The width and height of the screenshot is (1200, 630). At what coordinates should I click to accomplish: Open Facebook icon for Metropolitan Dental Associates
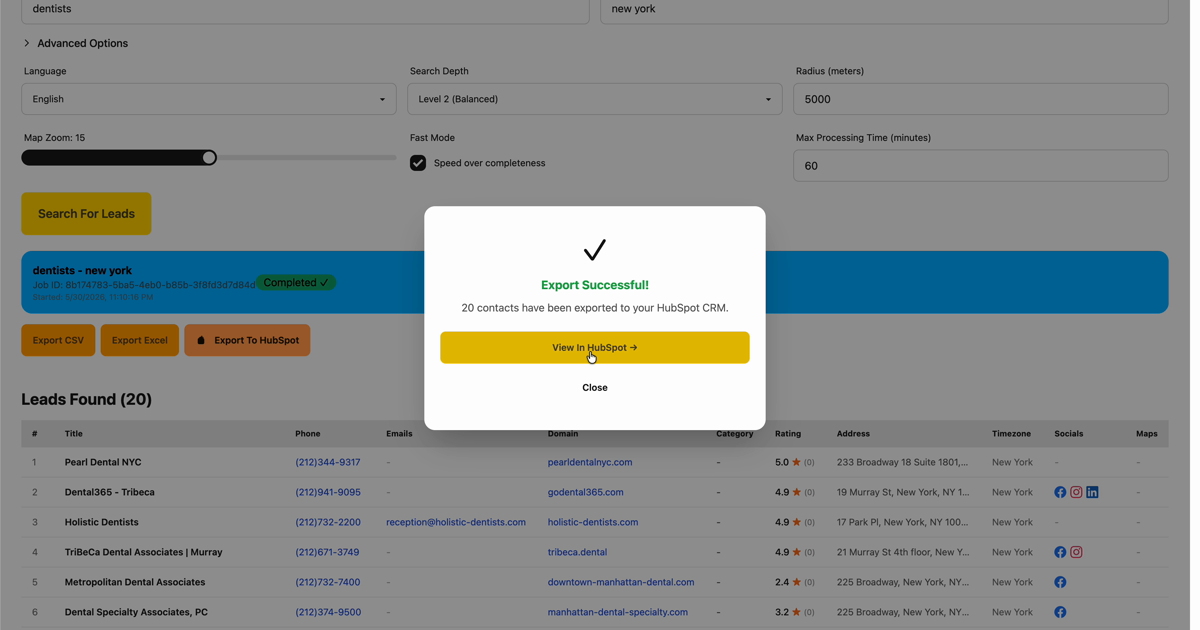(x=1060, y=582)
